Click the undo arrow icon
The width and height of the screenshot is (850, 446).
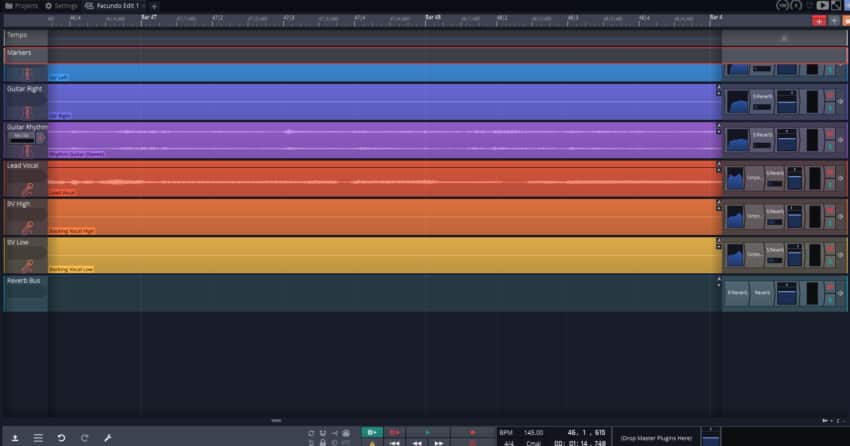pyautogui.click(x=61, y=438)
